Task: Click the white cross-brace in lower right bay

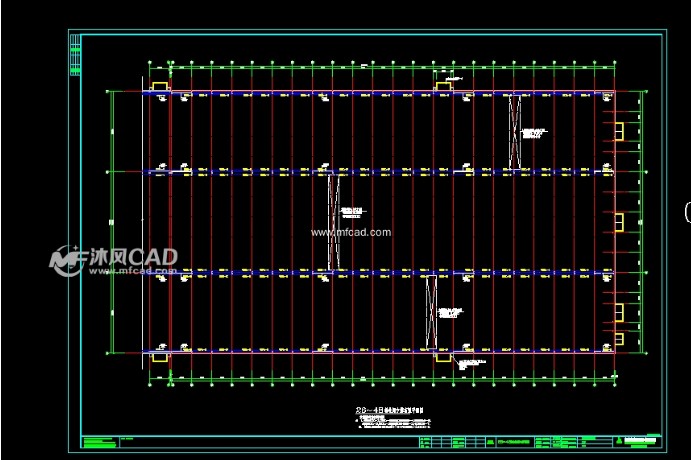Action: coord(432,312)
